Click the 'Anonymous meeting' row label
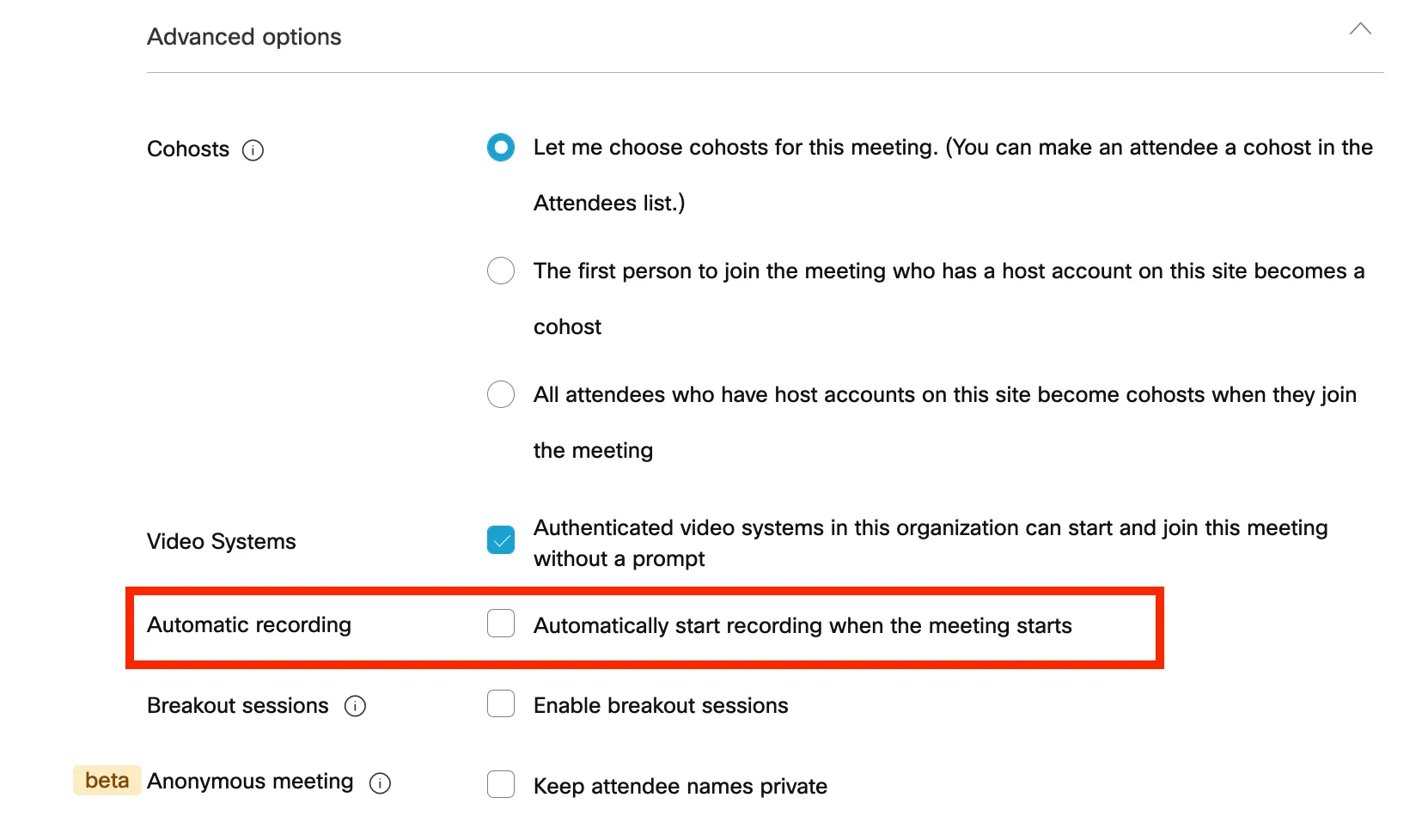 pyautogui.click(x=250, y=782)
